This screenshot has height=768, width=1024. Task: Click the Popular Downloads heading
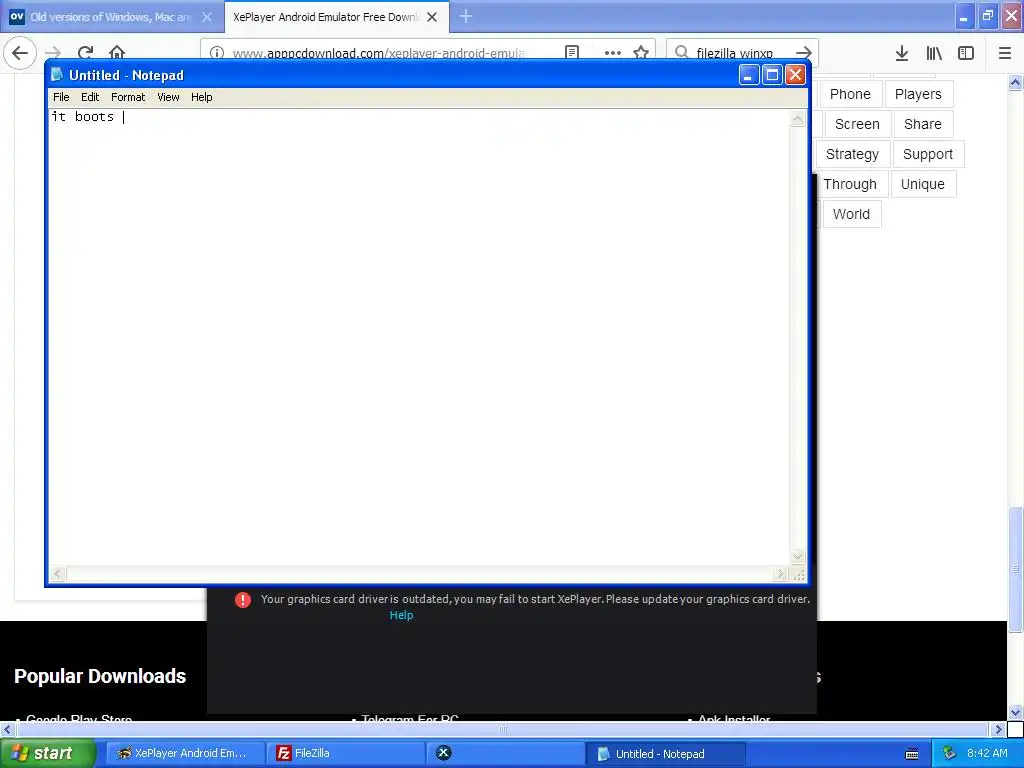coord(100,676)
